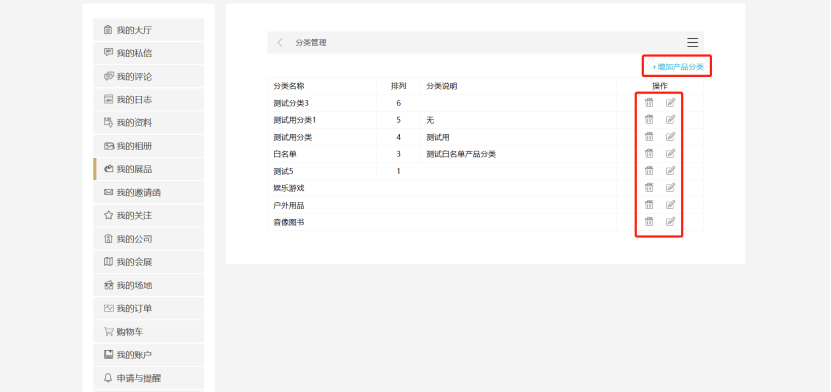Delete the 音像图书 category

[649, 221]
